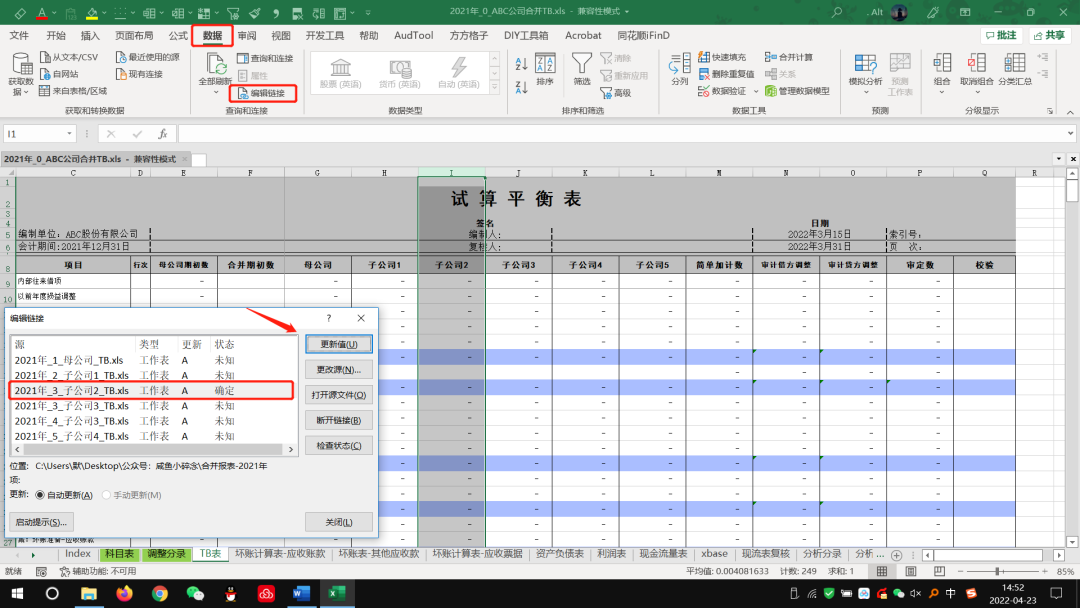Switch to Page Break Preview in status bar
This screenshot has width=1080, height=608.
coord(939,572)
